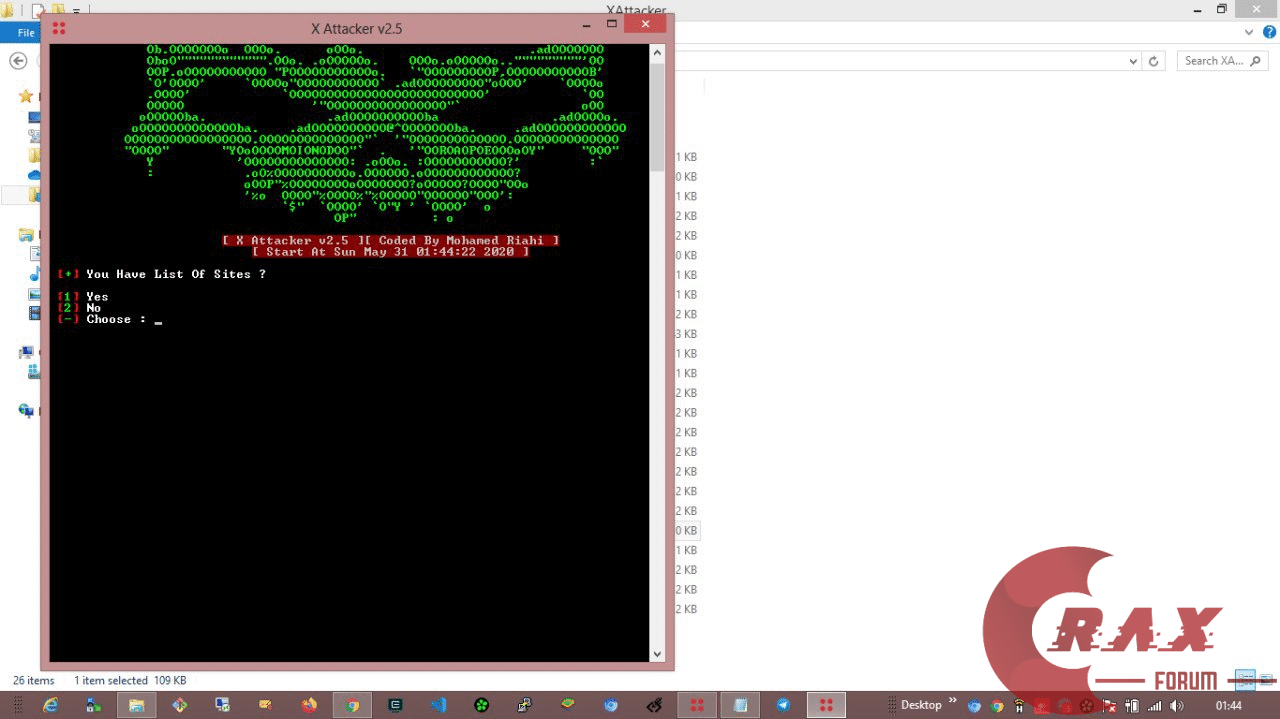The width and height of the screenshot is (1280, 719).
Task: Open File Explorer taskbar button
Action: tap(136, 705)
